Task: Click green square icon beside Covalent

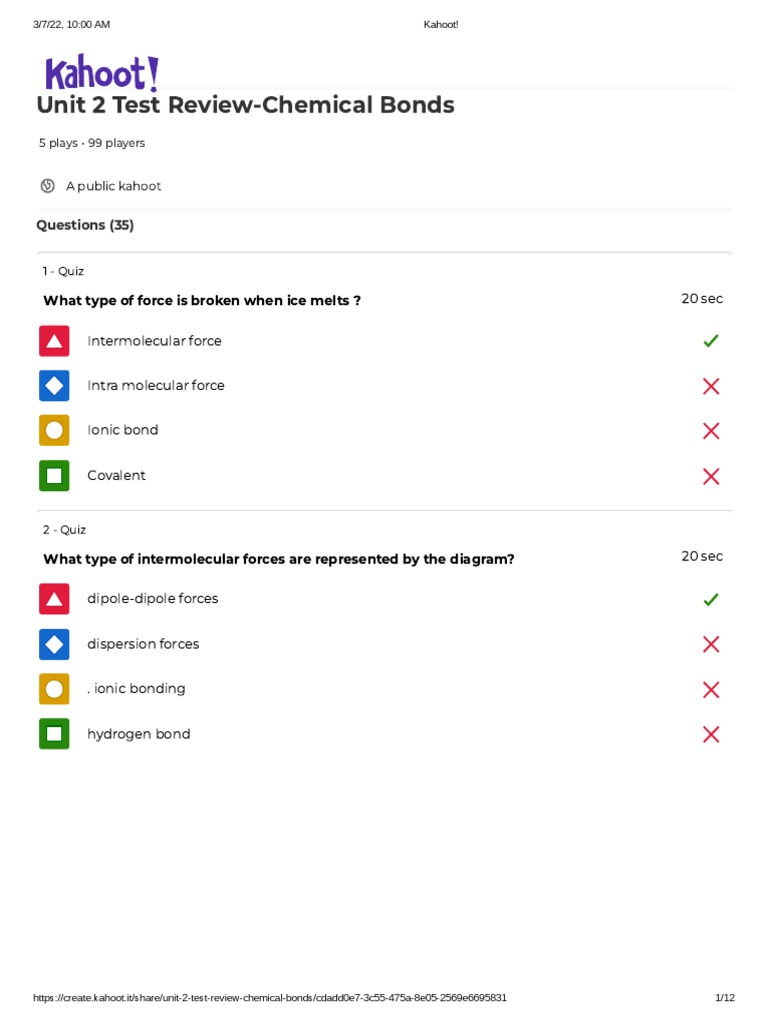Action: tap(54, 475)
